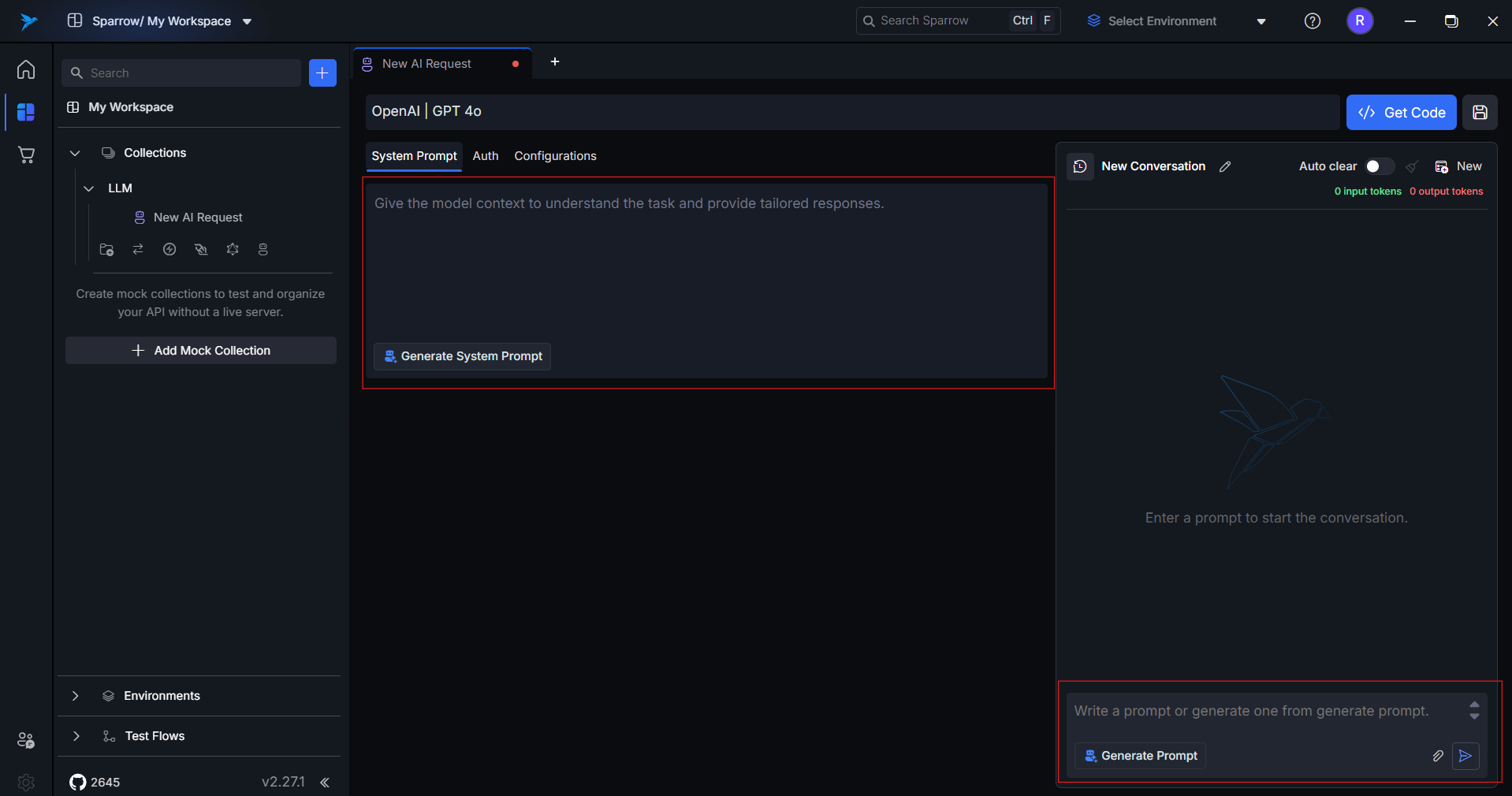1512x796 pixels.
Task: Collapse the sidebar with double chevron
Action: point(325,782)
